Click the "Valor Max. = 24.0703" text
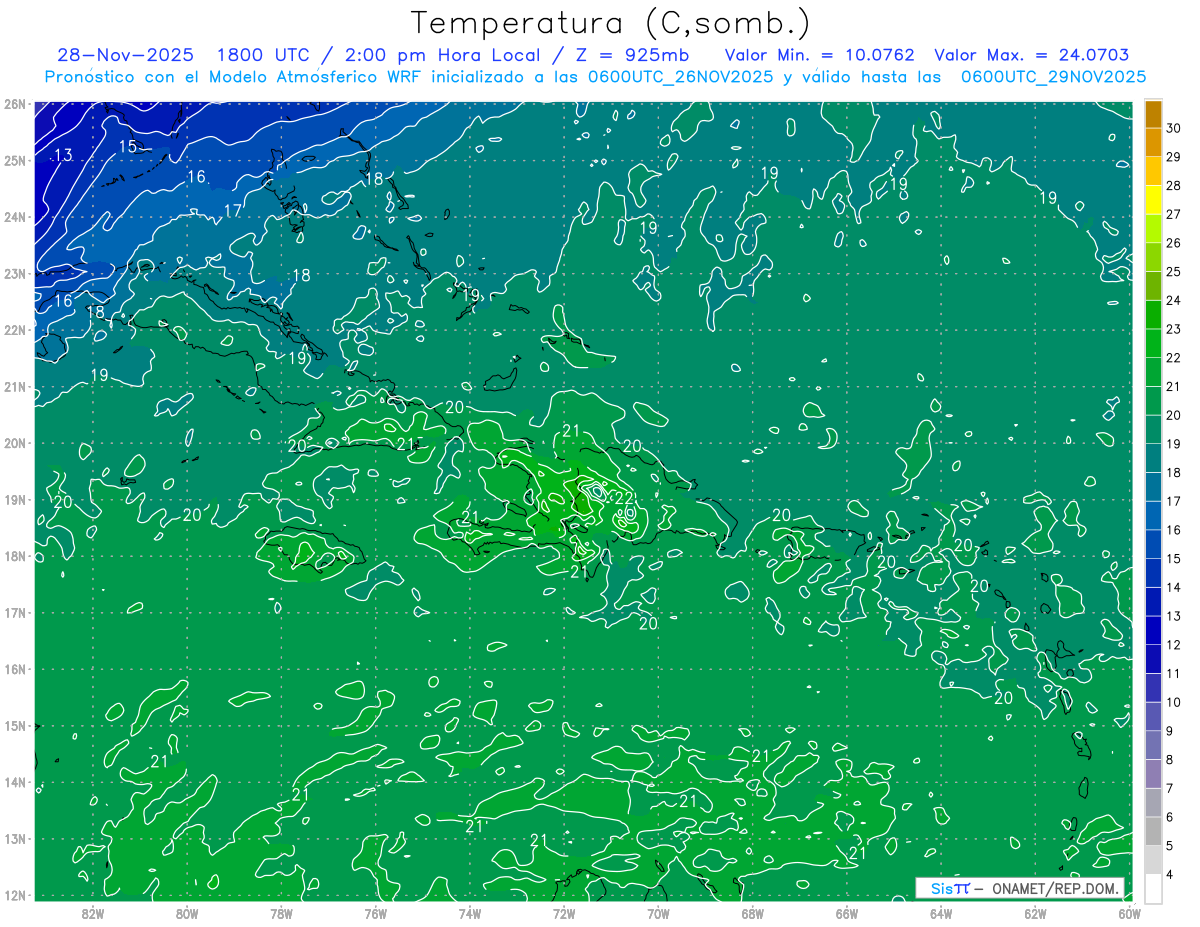This screenshot has width=1200, height=927. (1032, 55)
